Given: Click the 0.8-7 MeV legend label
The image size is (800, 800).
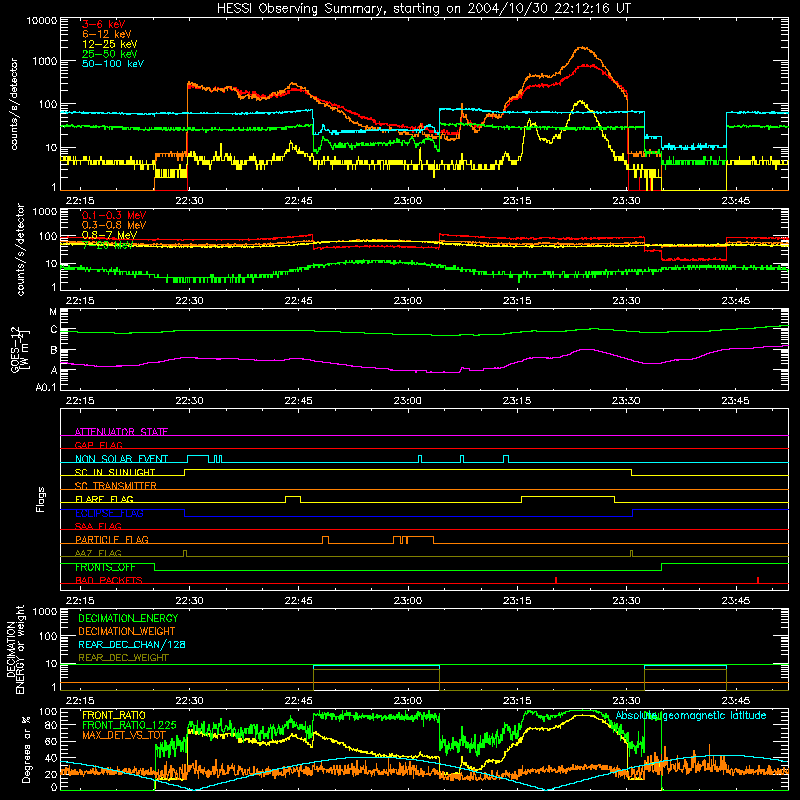Looking at the screenshot, I should [109, 235].
